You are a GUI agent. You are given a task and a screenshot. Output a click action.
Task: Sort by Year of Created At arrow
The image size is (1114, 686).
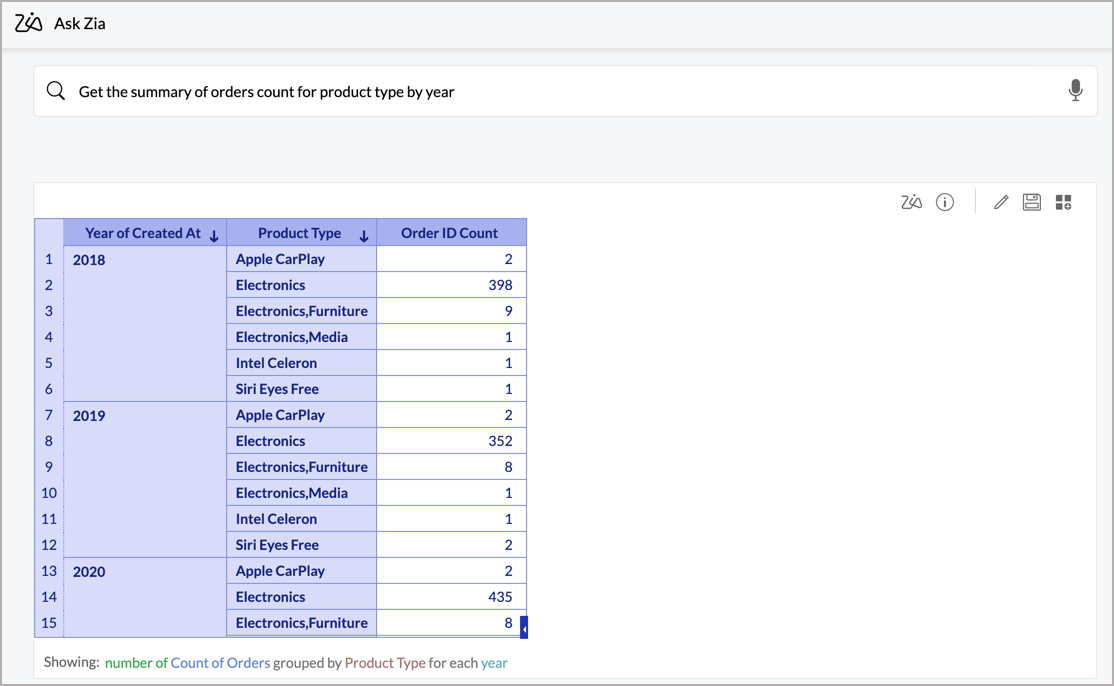coord(214,236)
